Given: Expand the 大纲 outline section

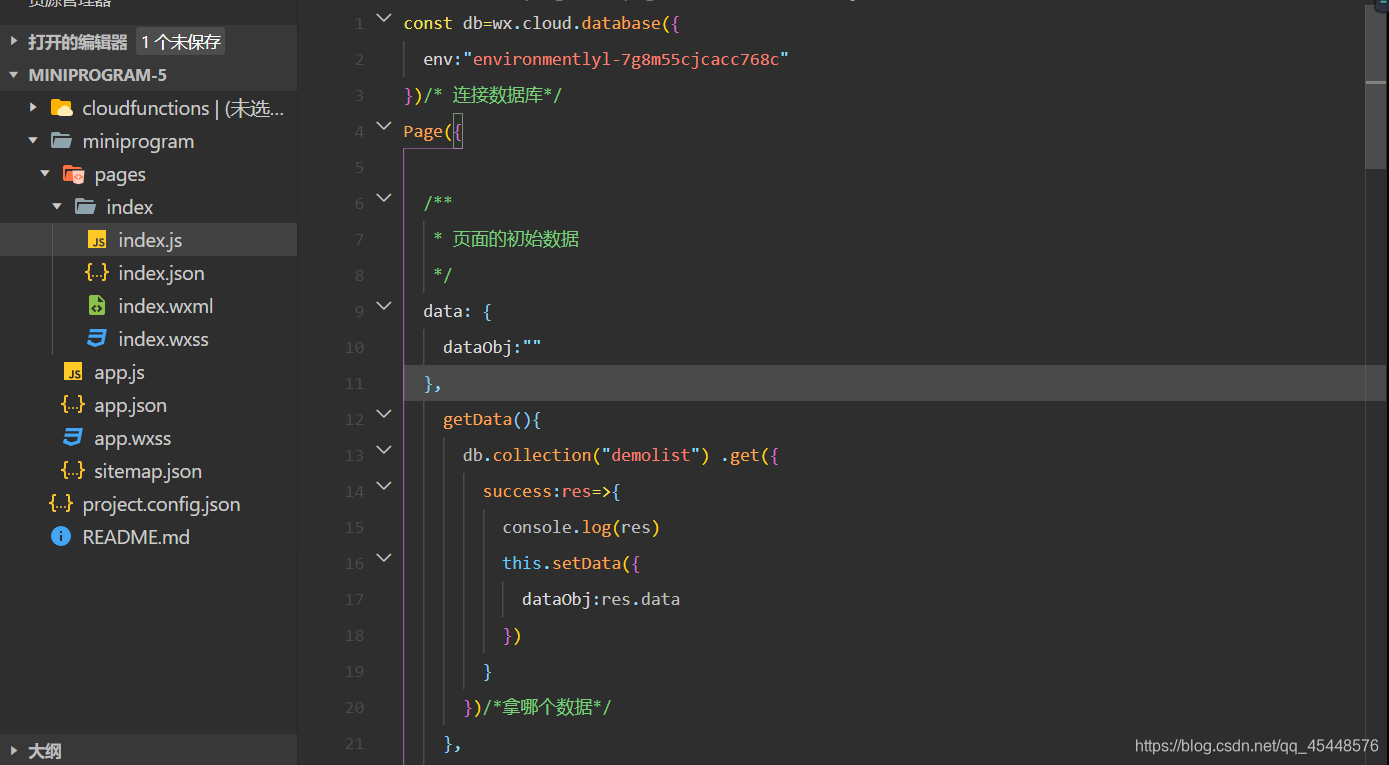Looking at the screenshot, I should point(14,750).
